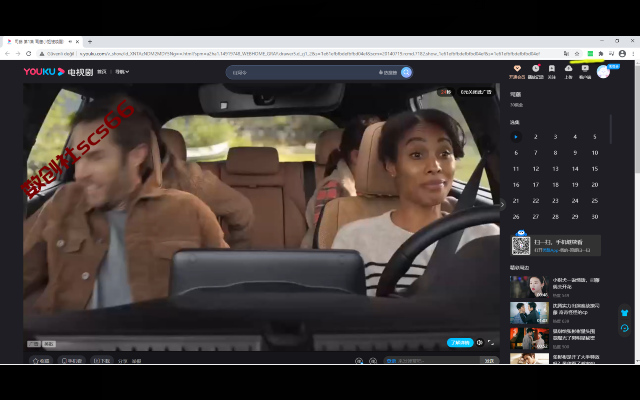Click the watch-on-phone button below player
The image size is (640, 400).
point(71,361)
